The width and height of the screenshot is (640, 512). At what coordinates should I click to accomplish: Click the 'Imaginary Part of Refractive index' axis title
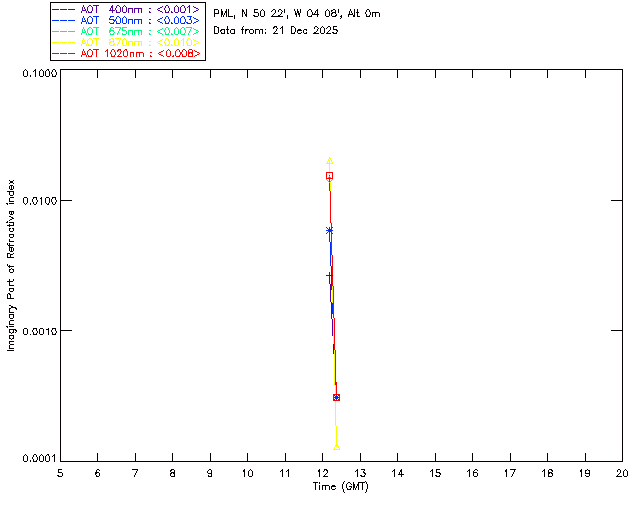click(x=11, y=265)
